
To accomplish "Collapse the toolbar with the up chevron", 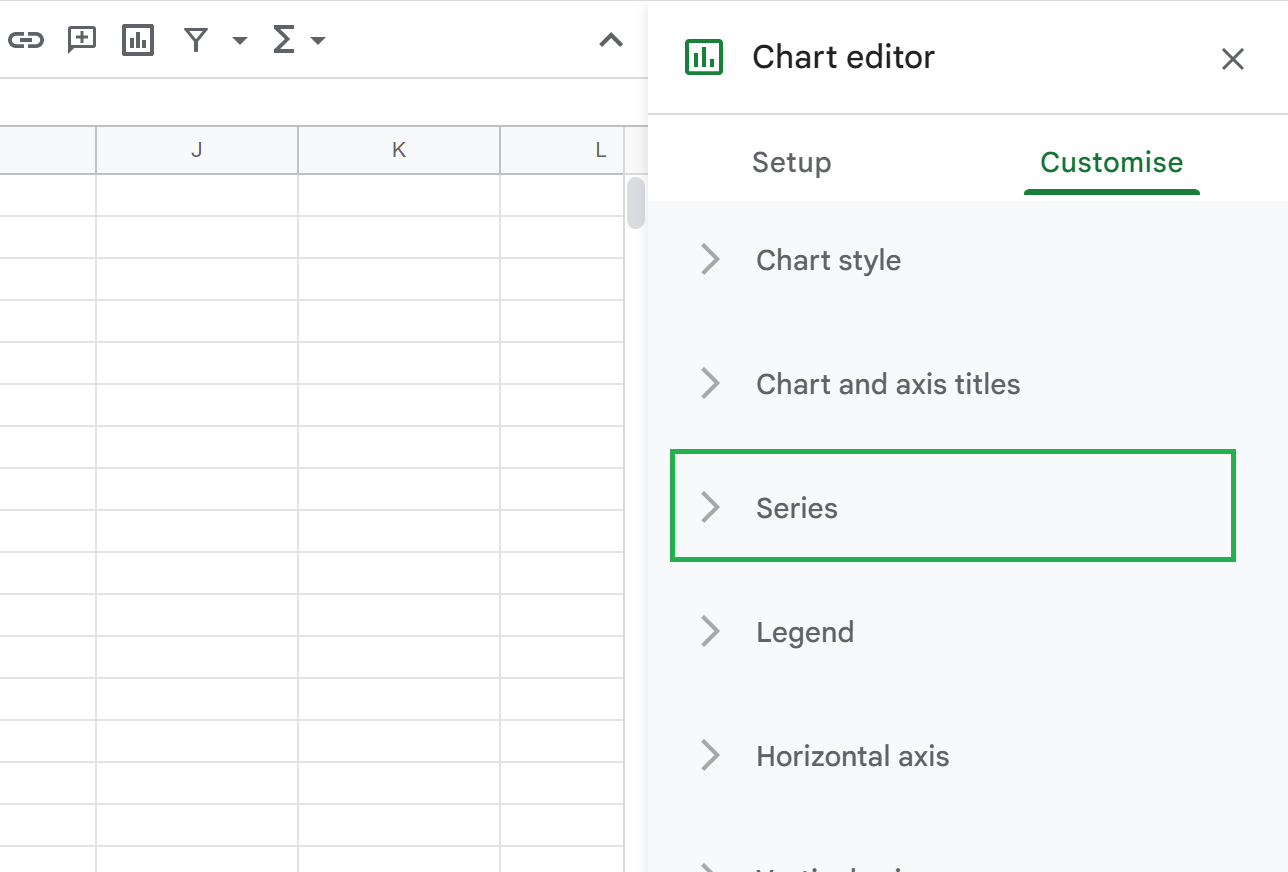I will click(610, 41).
